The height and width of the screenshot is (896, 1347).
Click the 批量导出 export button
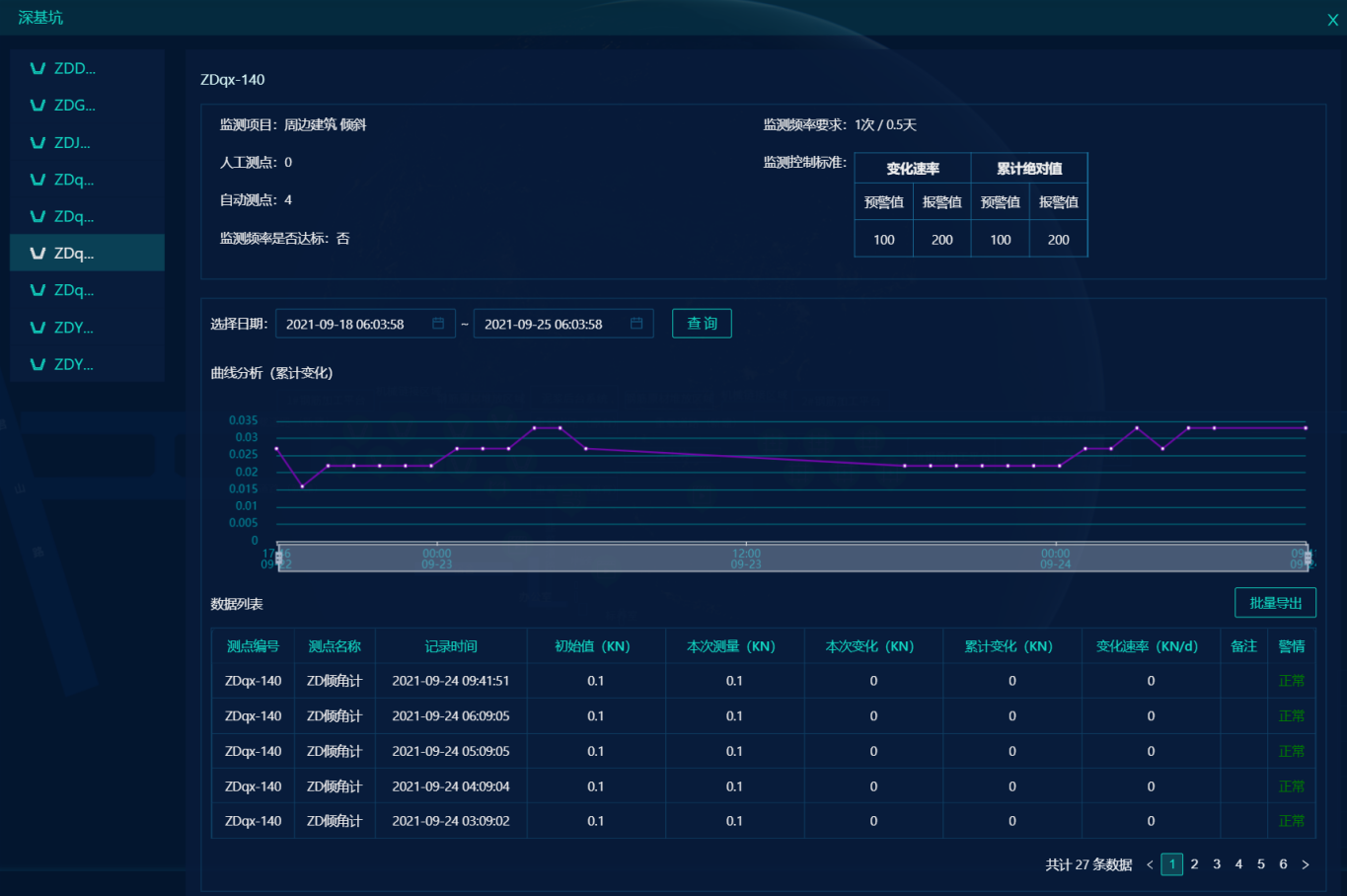coord(1275,603)
